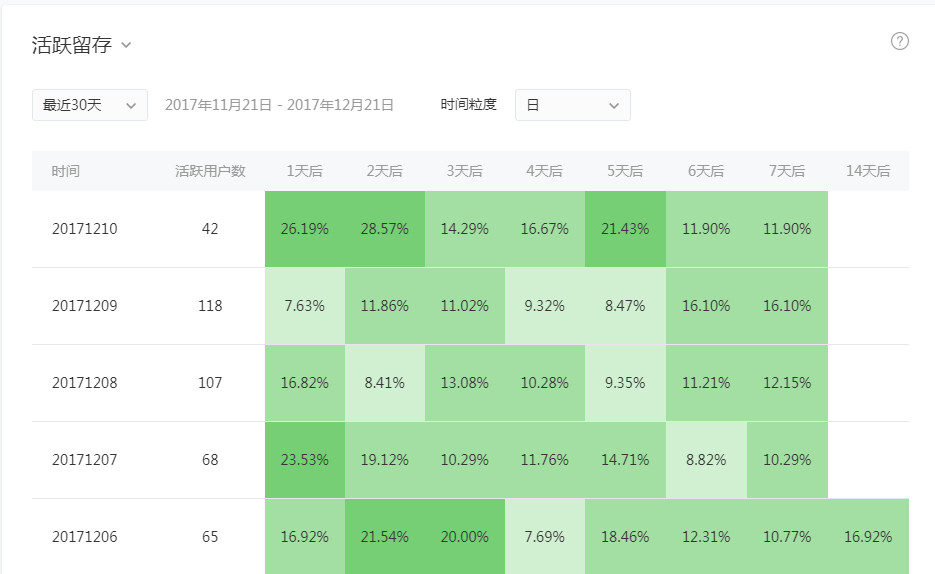935x574 pixels.
Task: Click the 28.57% cell in 20171210 row
Action: click(x=385, y=229)
